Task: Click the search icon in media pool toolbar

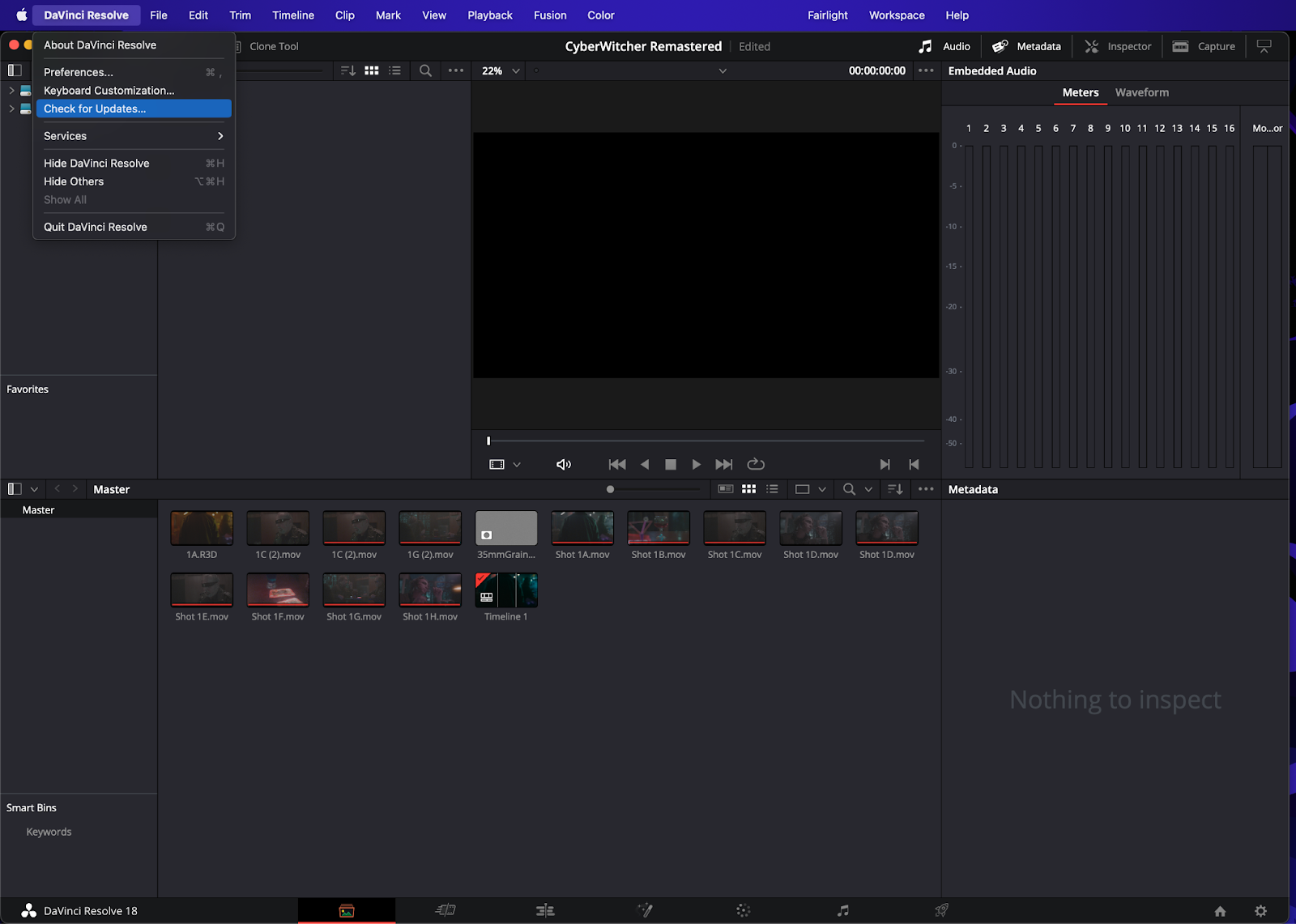Action: pyautogui.click(x=849, y=489)
